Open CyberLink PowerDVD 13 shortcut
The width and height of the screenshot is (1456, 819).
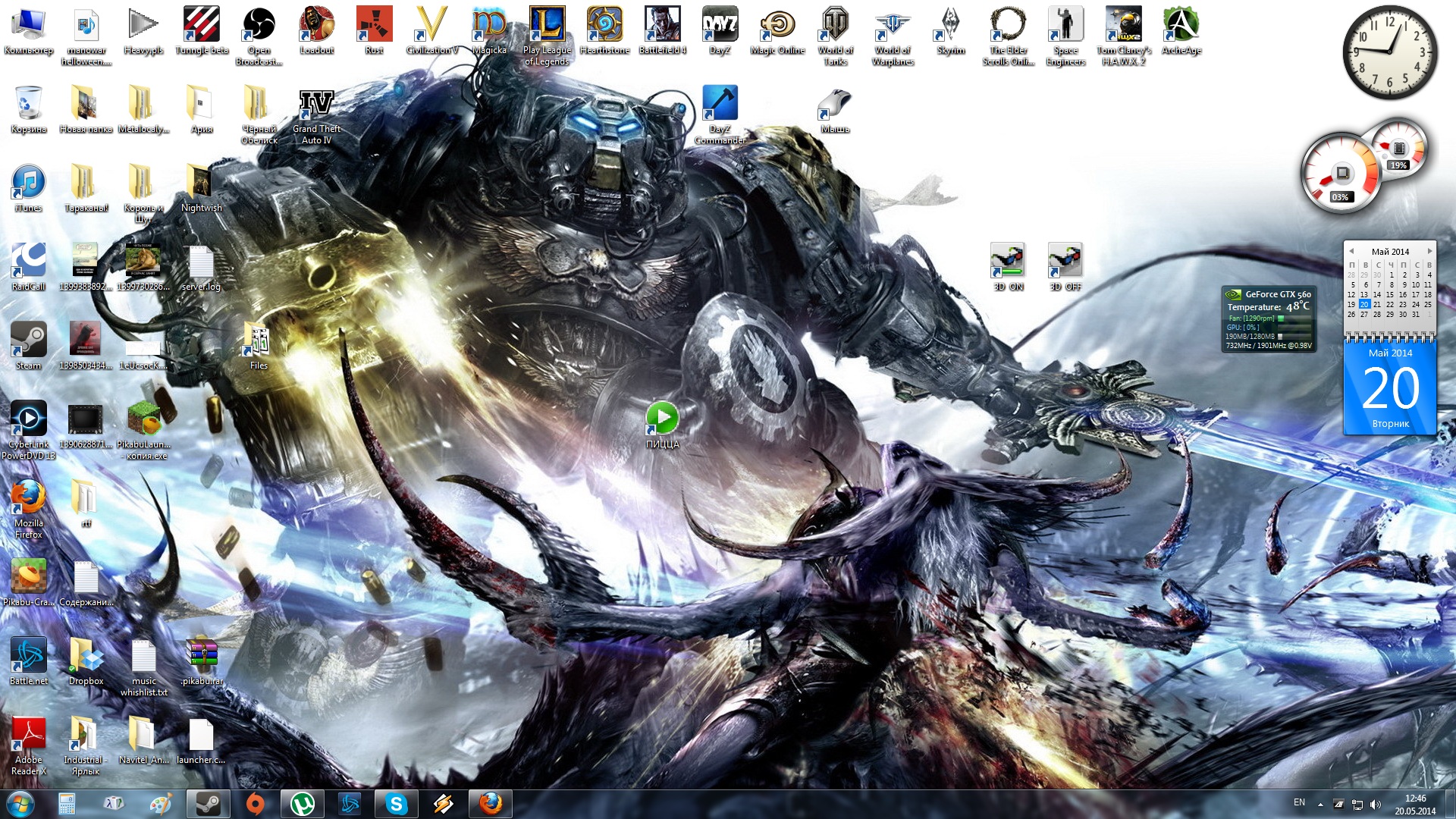click(29, 430)
